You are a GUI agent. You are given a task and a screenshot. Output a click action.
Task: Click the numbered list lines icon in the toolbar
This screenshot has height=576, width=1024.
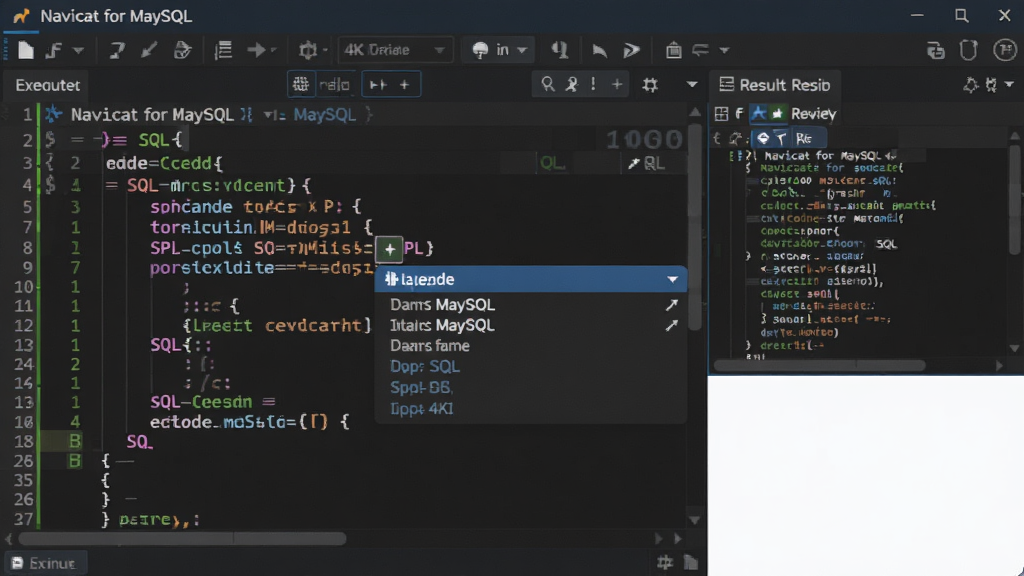tap(223, 50)
